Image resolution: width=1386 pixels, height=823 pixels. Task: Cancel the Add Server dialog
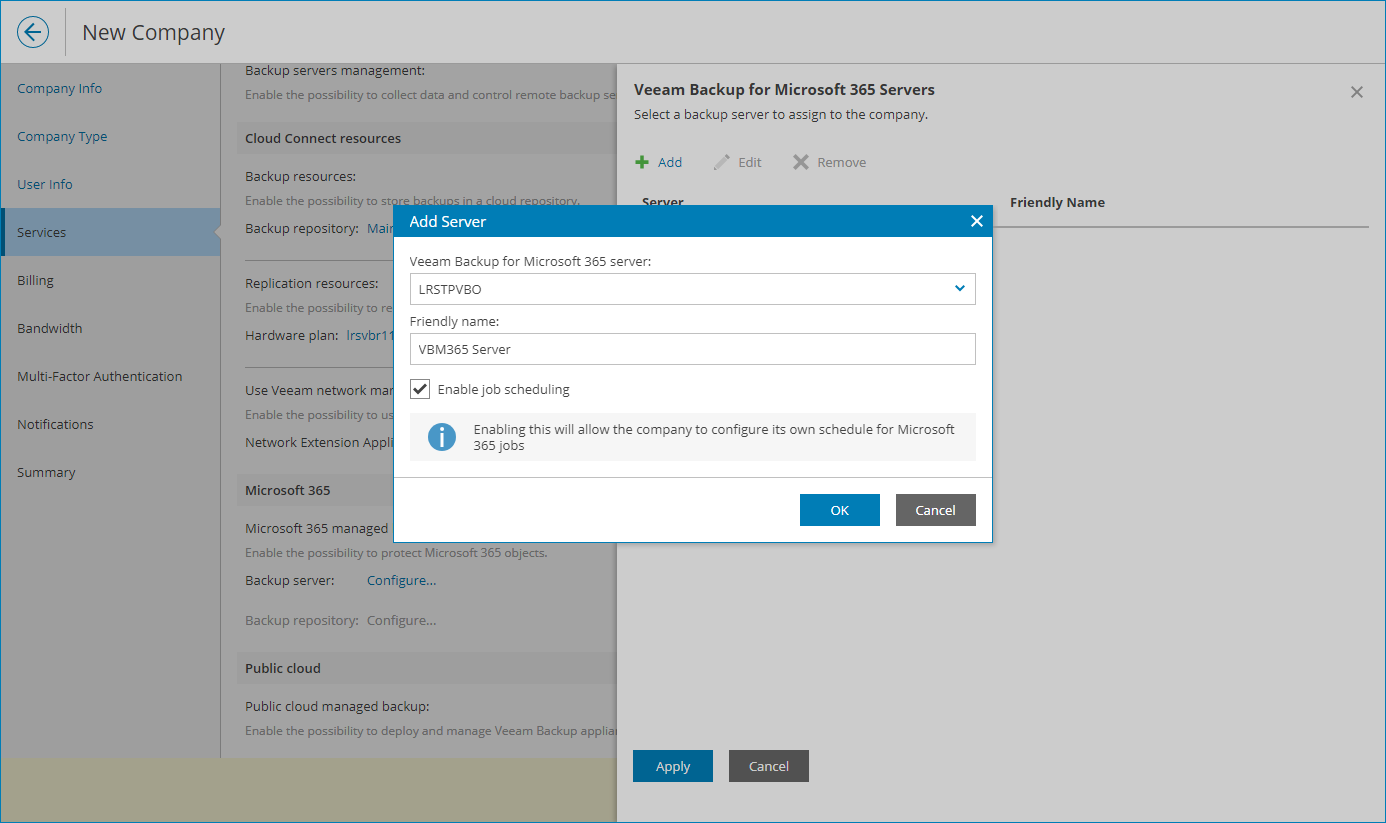pyautogui.click(x=935, y=510)
